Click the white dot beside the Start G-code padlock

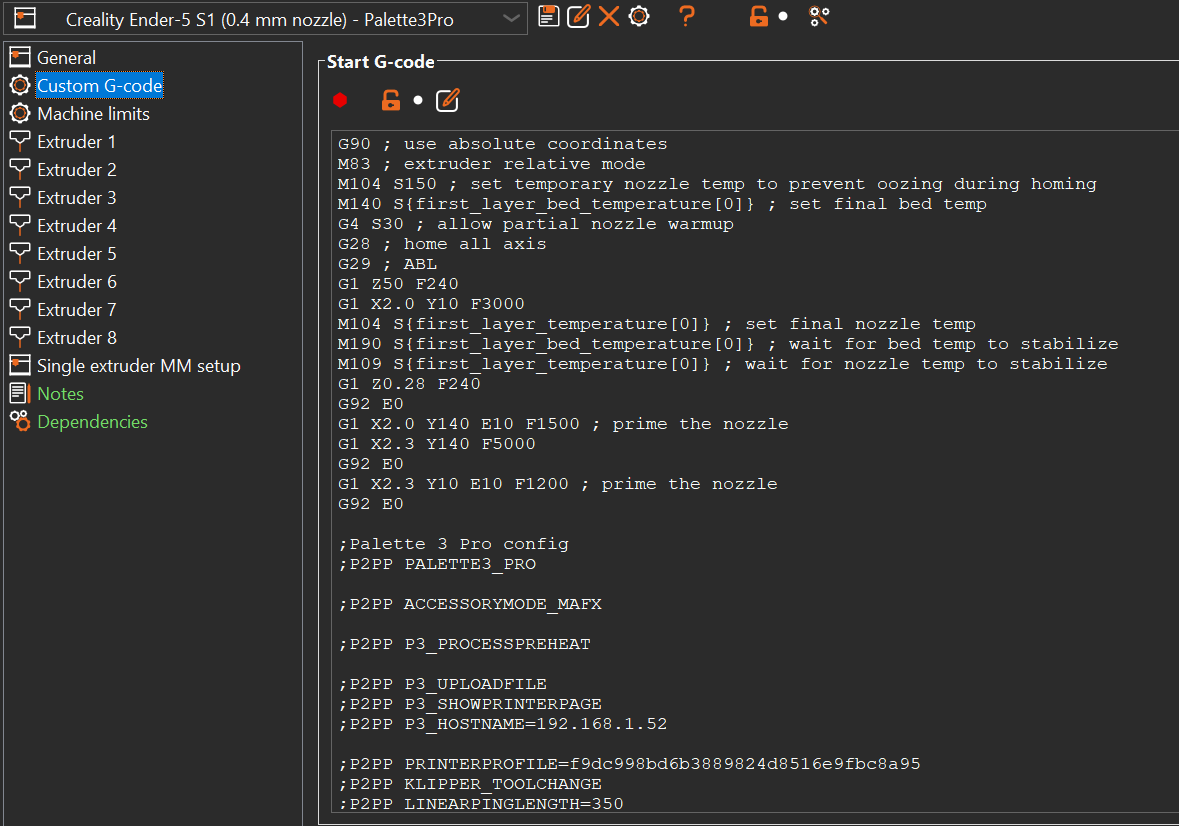[418, 100]
